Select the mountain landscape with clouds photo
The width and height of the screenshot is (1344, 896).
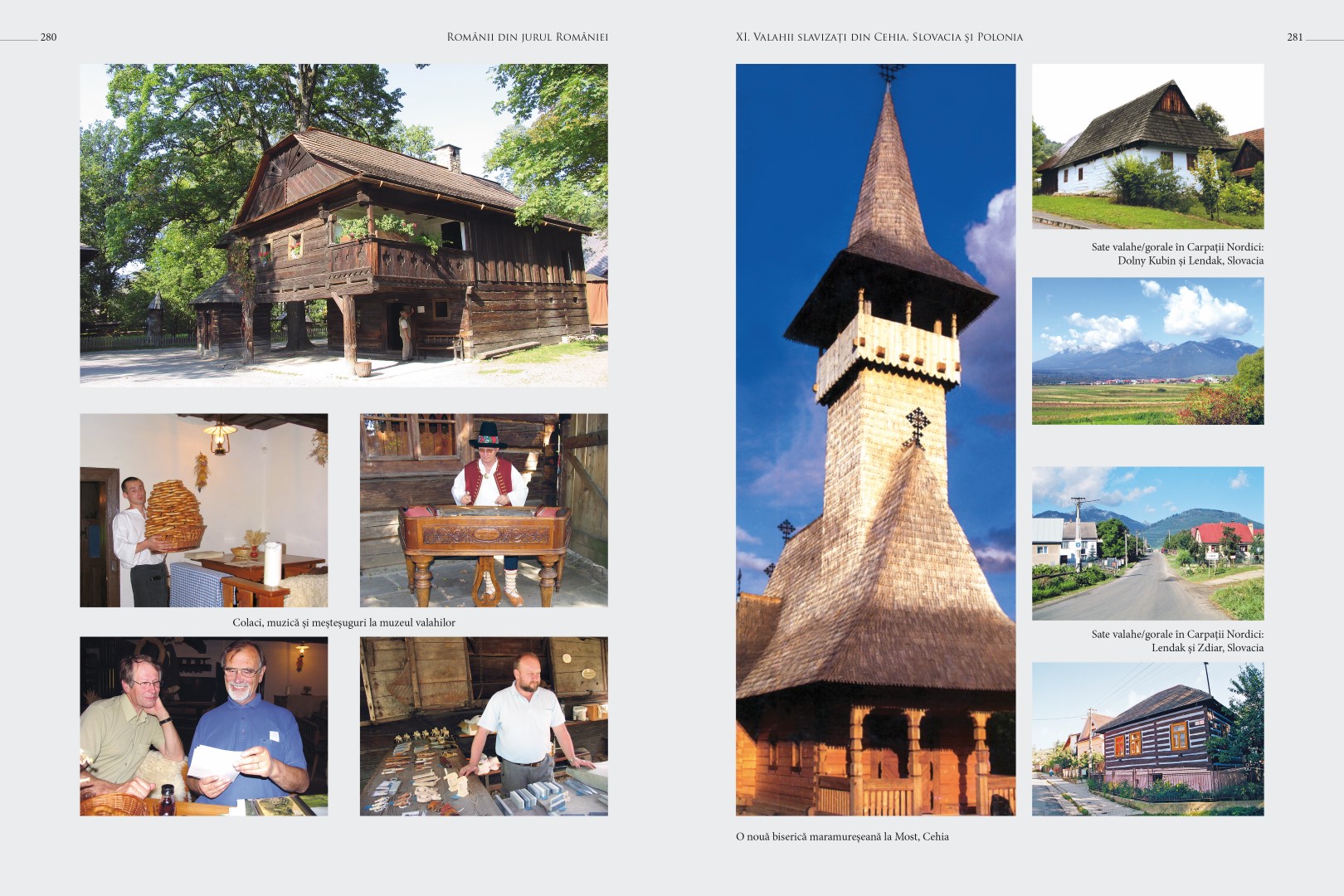pyautogui.click(x=1147, y=351)
